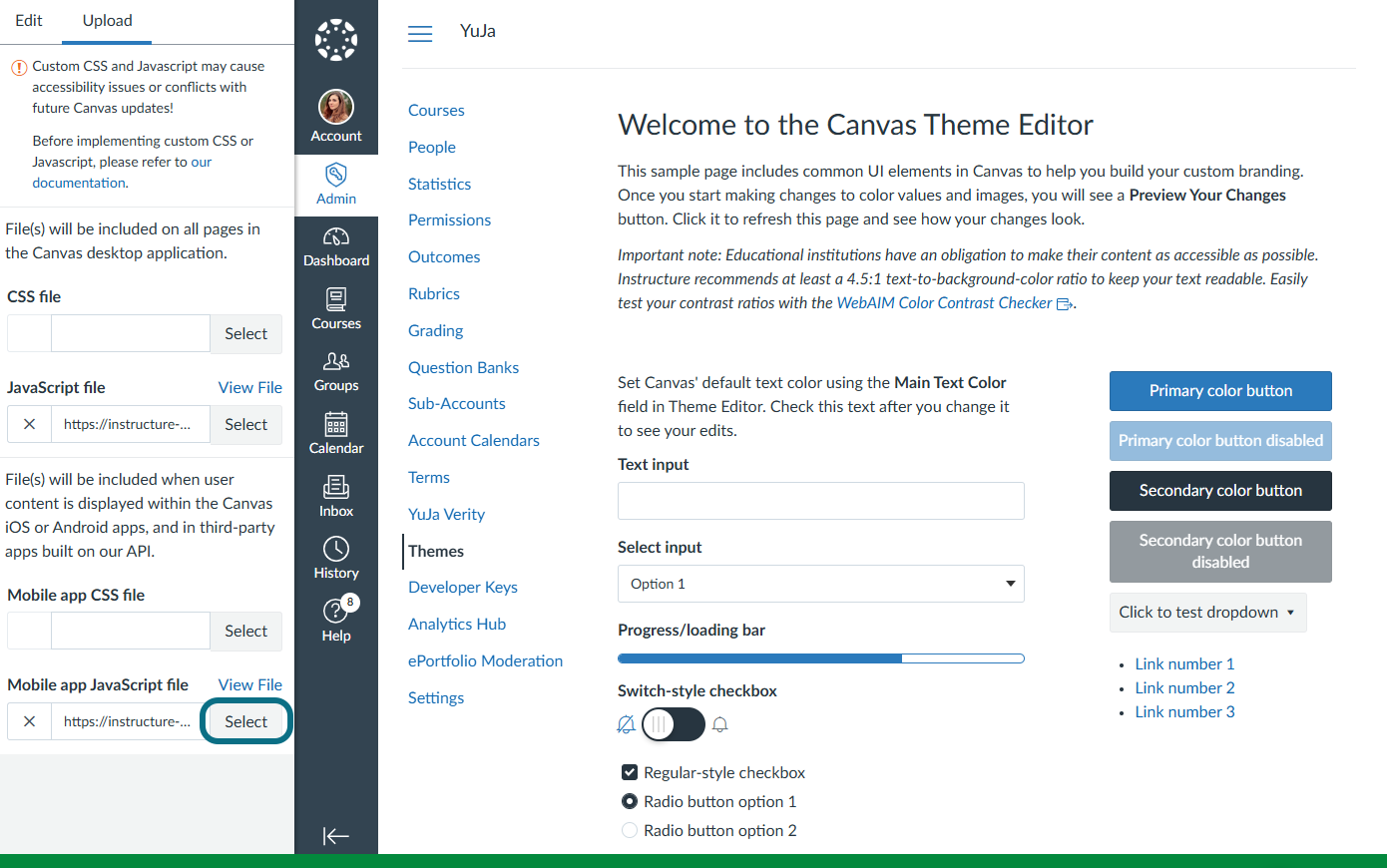Toggle the switch-style checkbox
Viewport: 1387px width, 868px height.
[674, 724]
